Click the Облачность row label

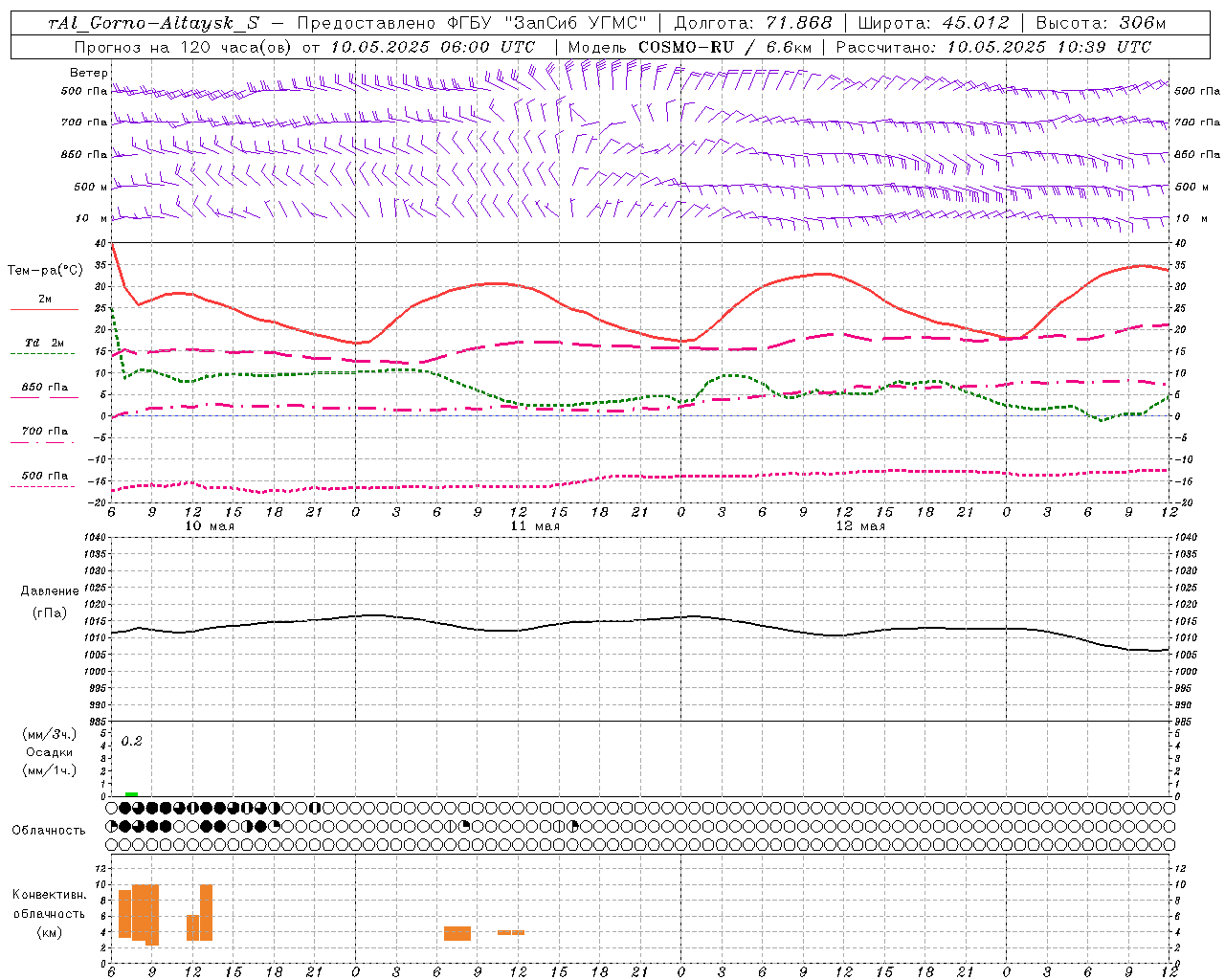[49, 830]
